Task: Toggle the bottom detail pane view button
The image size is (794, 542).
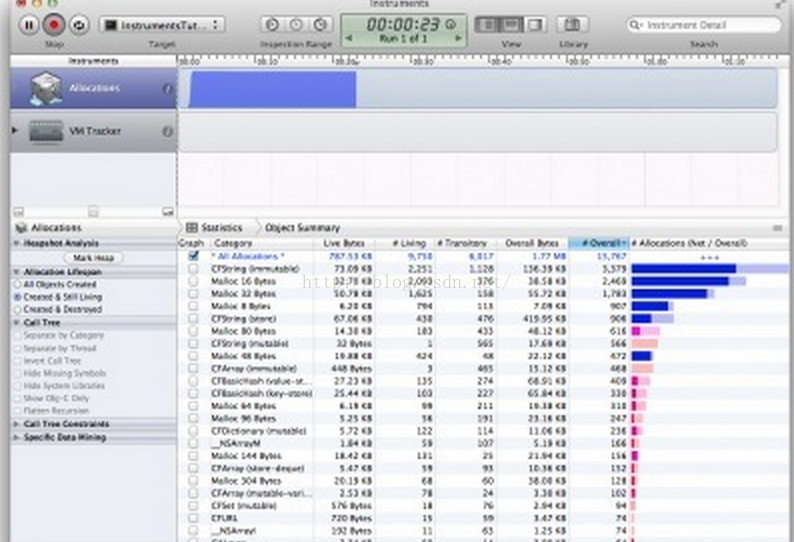Action: (x=511, y=24)
